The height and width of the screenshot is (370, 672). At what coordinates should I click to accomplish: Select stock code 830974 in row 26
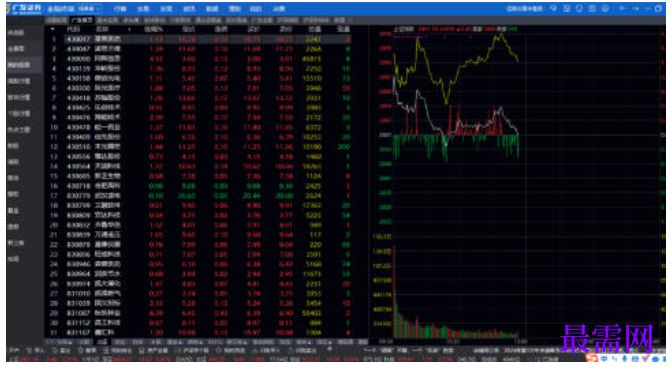click(x=78, y=284)
